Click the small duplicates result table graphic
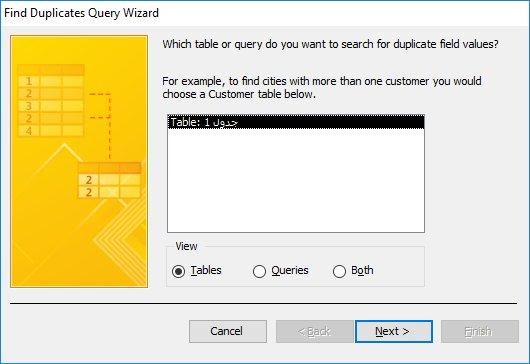This screenshot has width=530, height=364. (110, 180)
